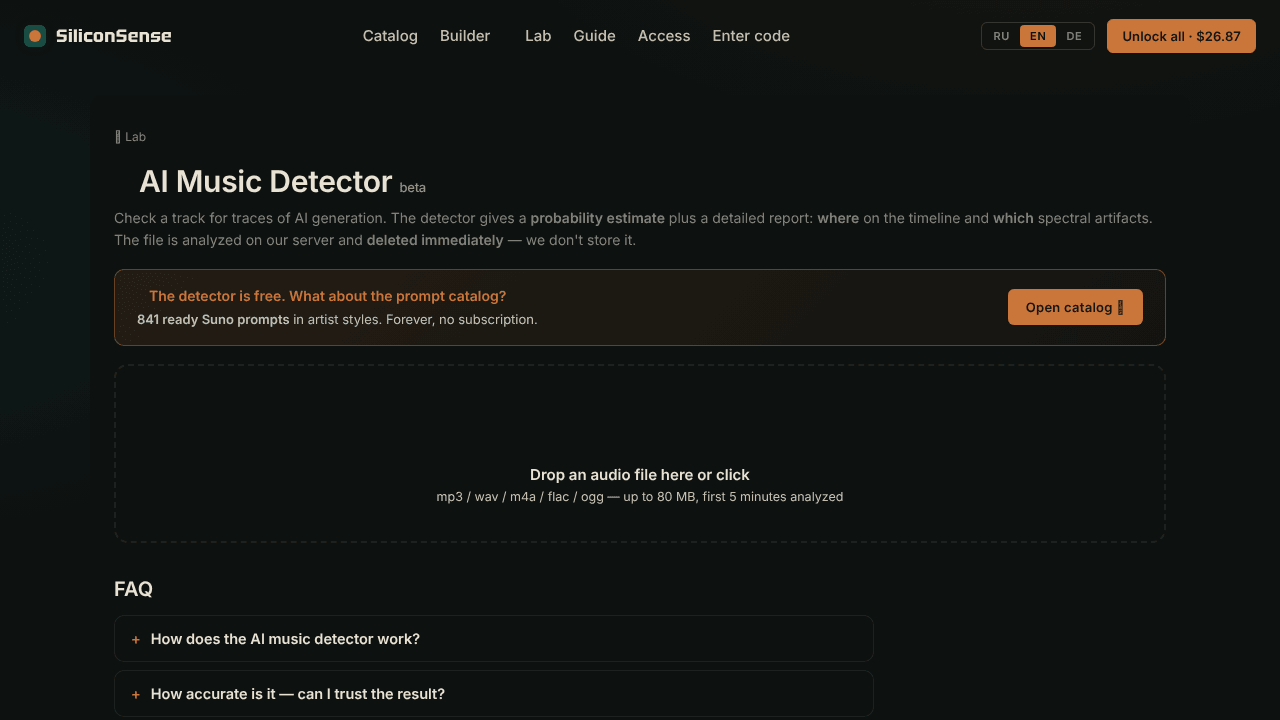Click plus icon beside 'How does the AI music detector work?'
Screen dimensions: 1280x720
(x=136, y=639)
